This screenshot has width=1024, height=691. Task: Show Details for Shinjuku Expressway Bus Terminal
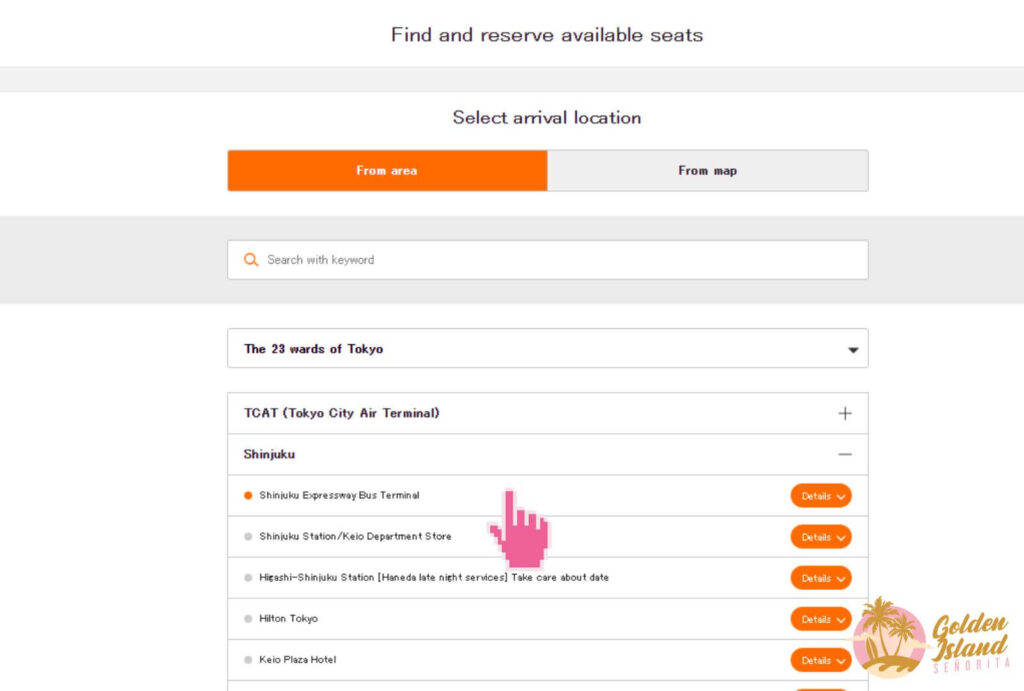821,496
